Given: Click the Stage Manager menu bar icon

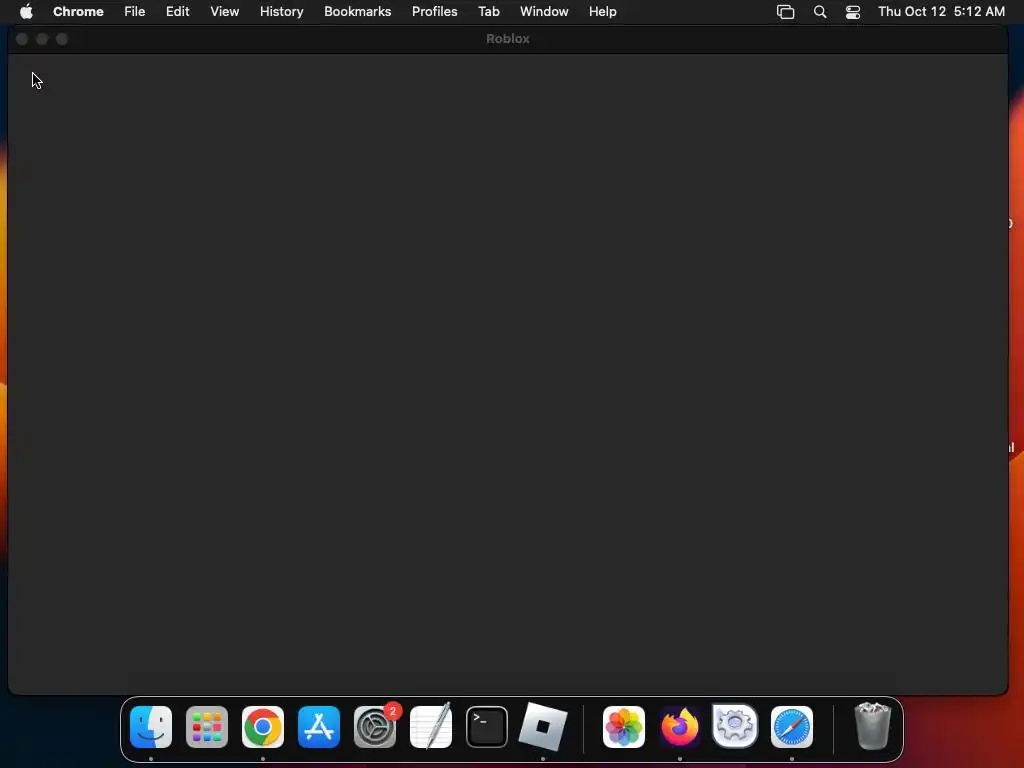Looking at the screenshot, I should tap(786, 12).
